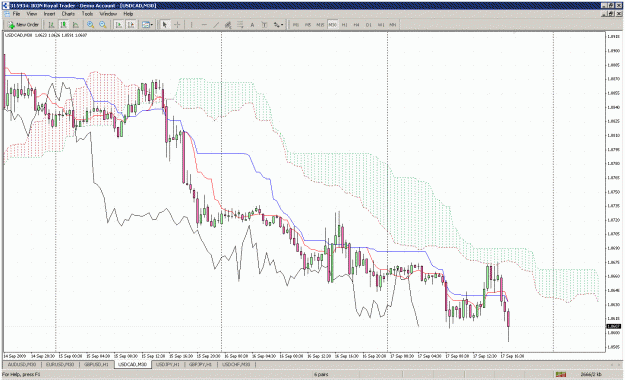Switch timeframe to M5
625x380 pixels.
point(308,25)
